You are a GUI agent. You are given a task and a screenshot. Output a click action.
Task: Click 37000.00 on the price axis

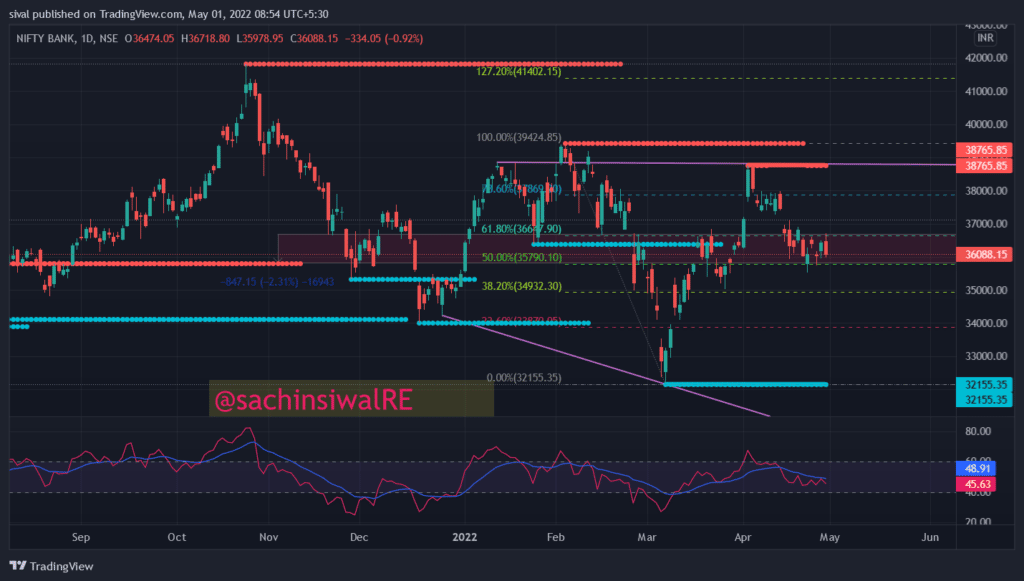coord(986,224)
